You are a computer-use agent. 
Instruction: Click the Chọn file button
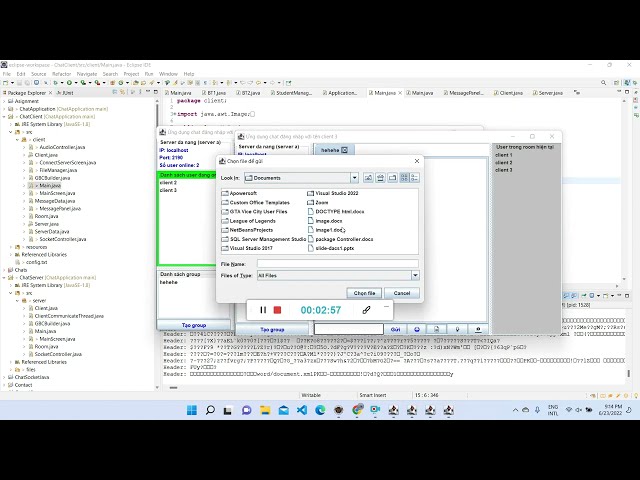[x=364, y=293]
